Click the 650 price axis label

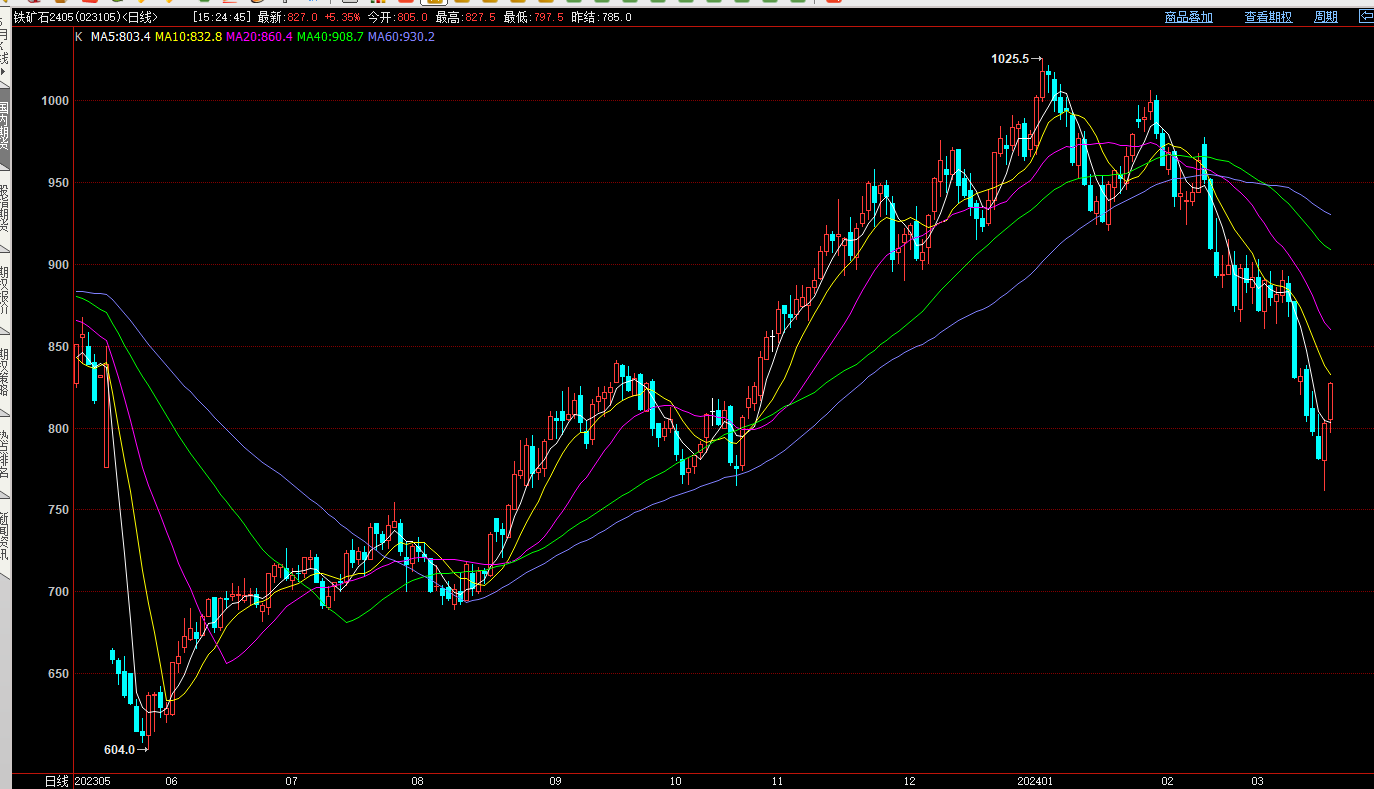(59, 674)
